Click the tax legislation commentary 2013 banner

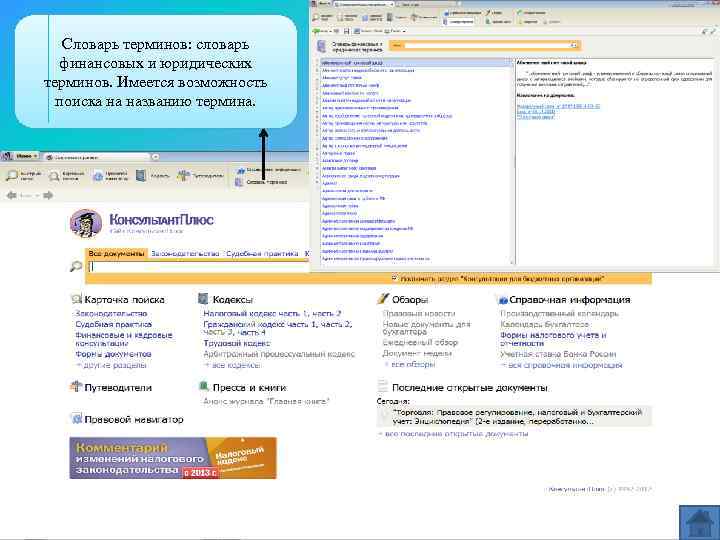[x=173, y=458]
